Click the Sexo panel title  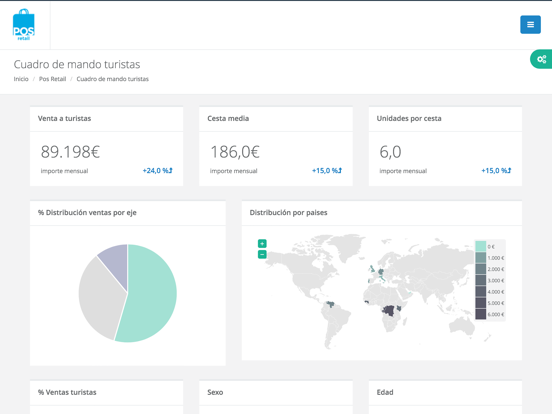[215, 392]
